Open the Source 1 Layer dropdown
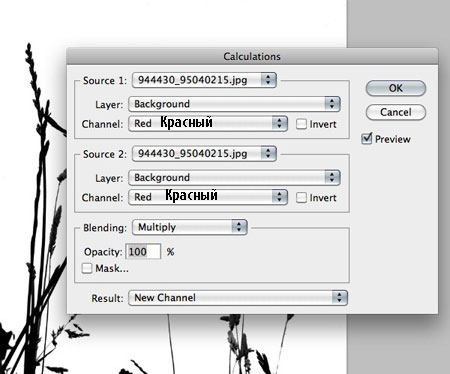This screenshot has height=374, width=450. [234, 104]
